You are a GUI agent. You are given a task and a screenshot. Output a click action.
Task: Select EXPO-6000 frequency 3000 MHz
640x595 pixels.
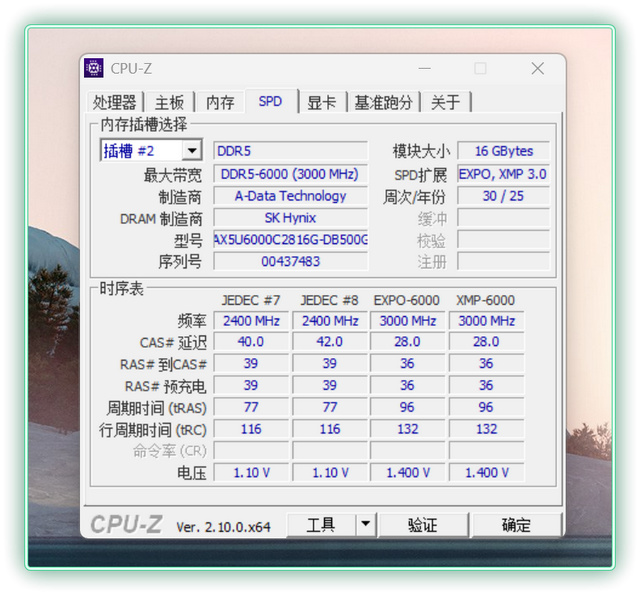(x=408, y=321)
